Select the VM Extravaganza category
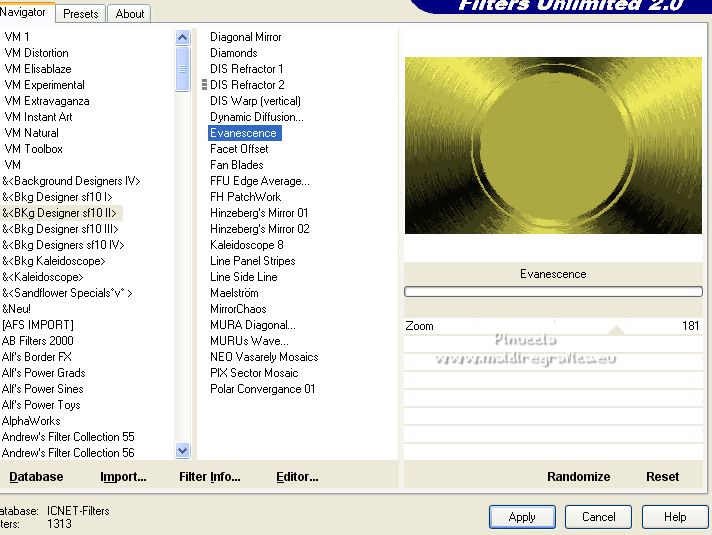Viewport: 712px width, 535px height. (x=47, y=101)
